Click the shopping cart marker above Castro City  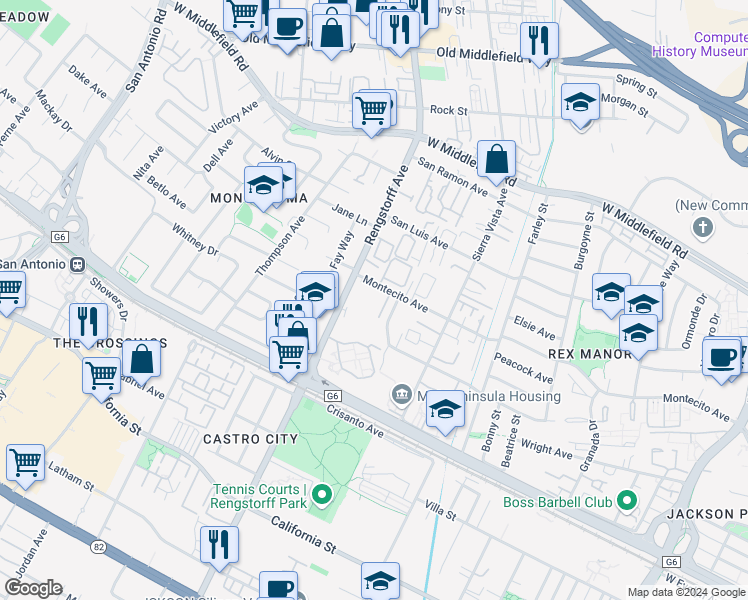289,354
